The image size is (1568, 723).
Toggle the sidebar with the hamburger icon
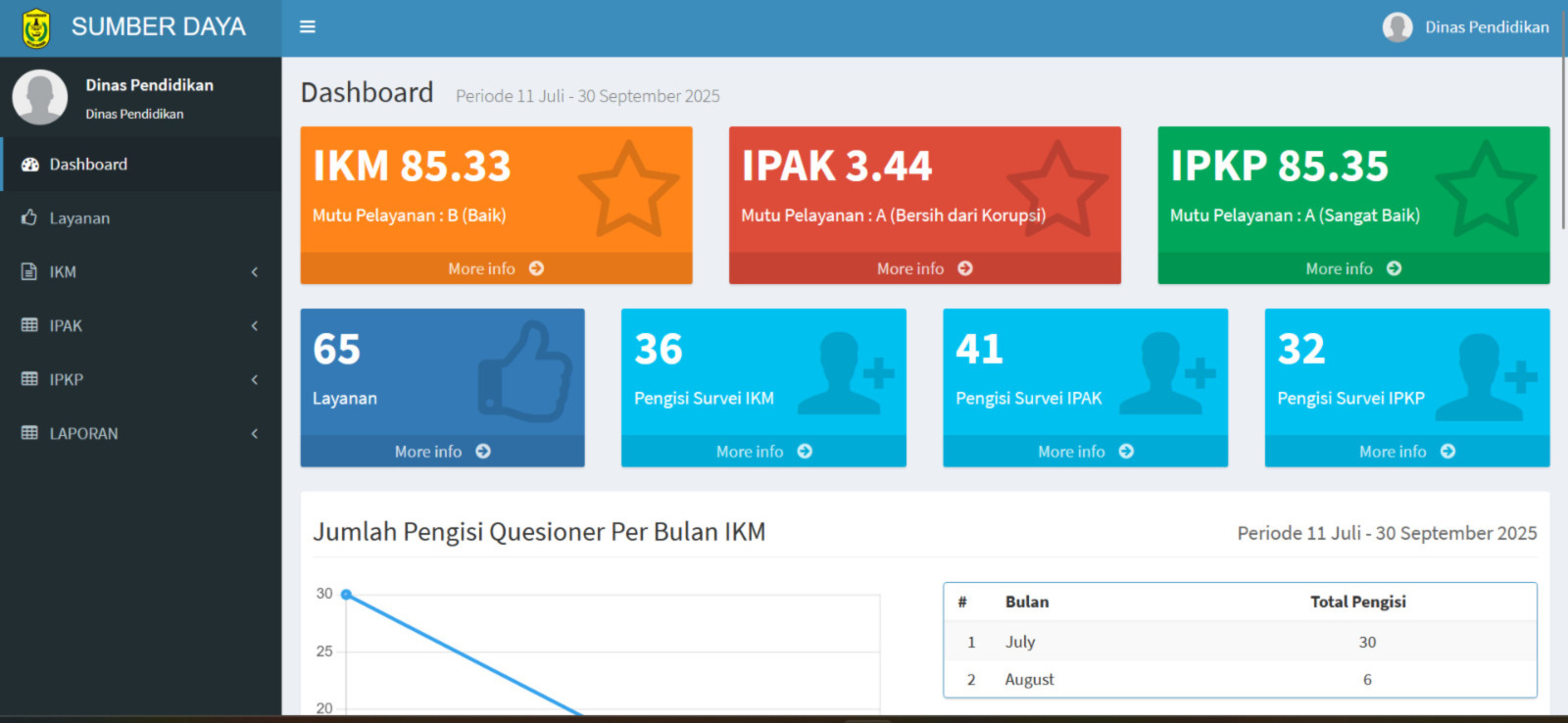[x=307, y=27]
